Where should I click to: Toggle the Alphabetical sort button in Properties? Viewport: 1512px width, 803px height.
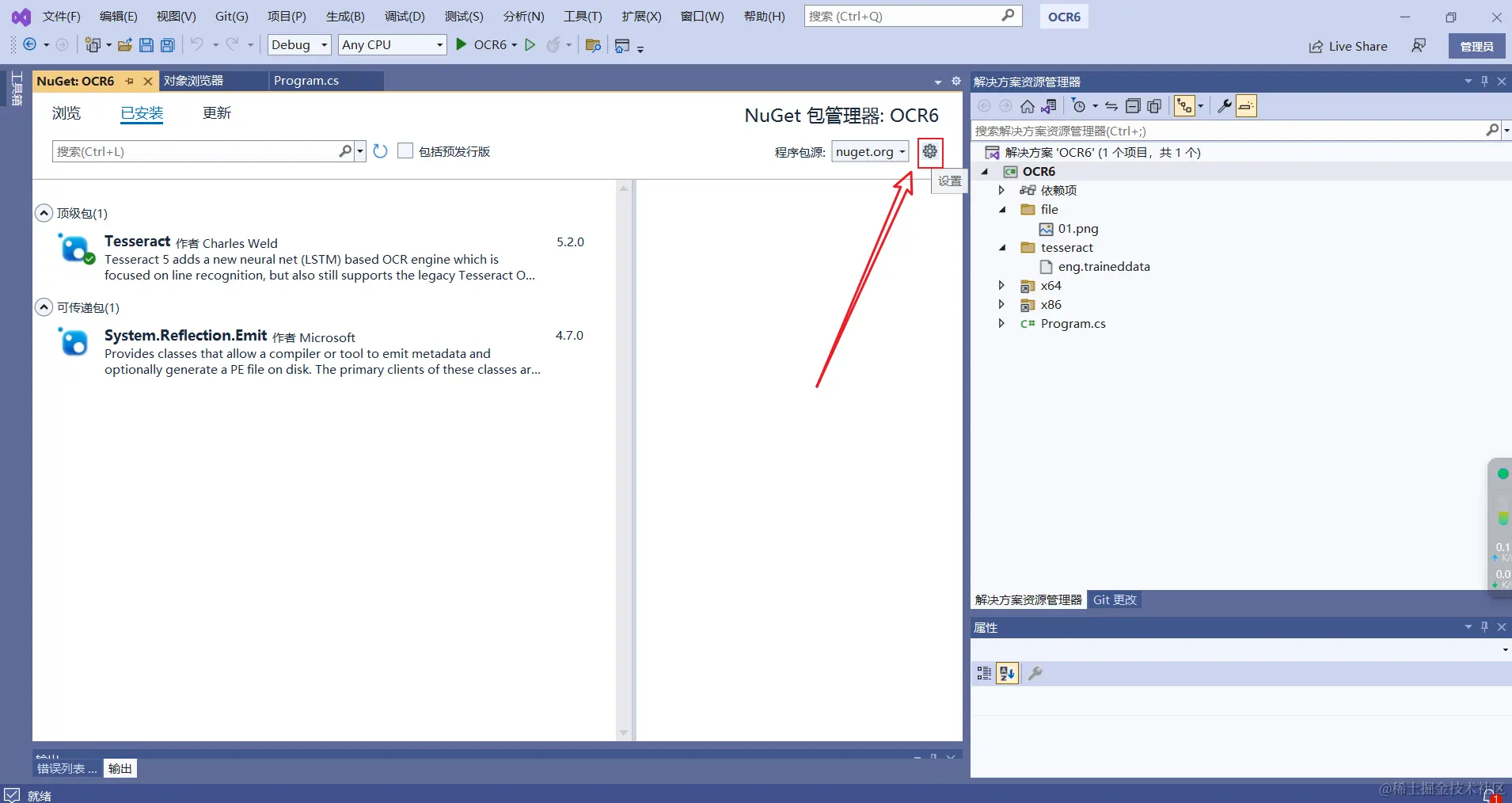[1007, 673]
